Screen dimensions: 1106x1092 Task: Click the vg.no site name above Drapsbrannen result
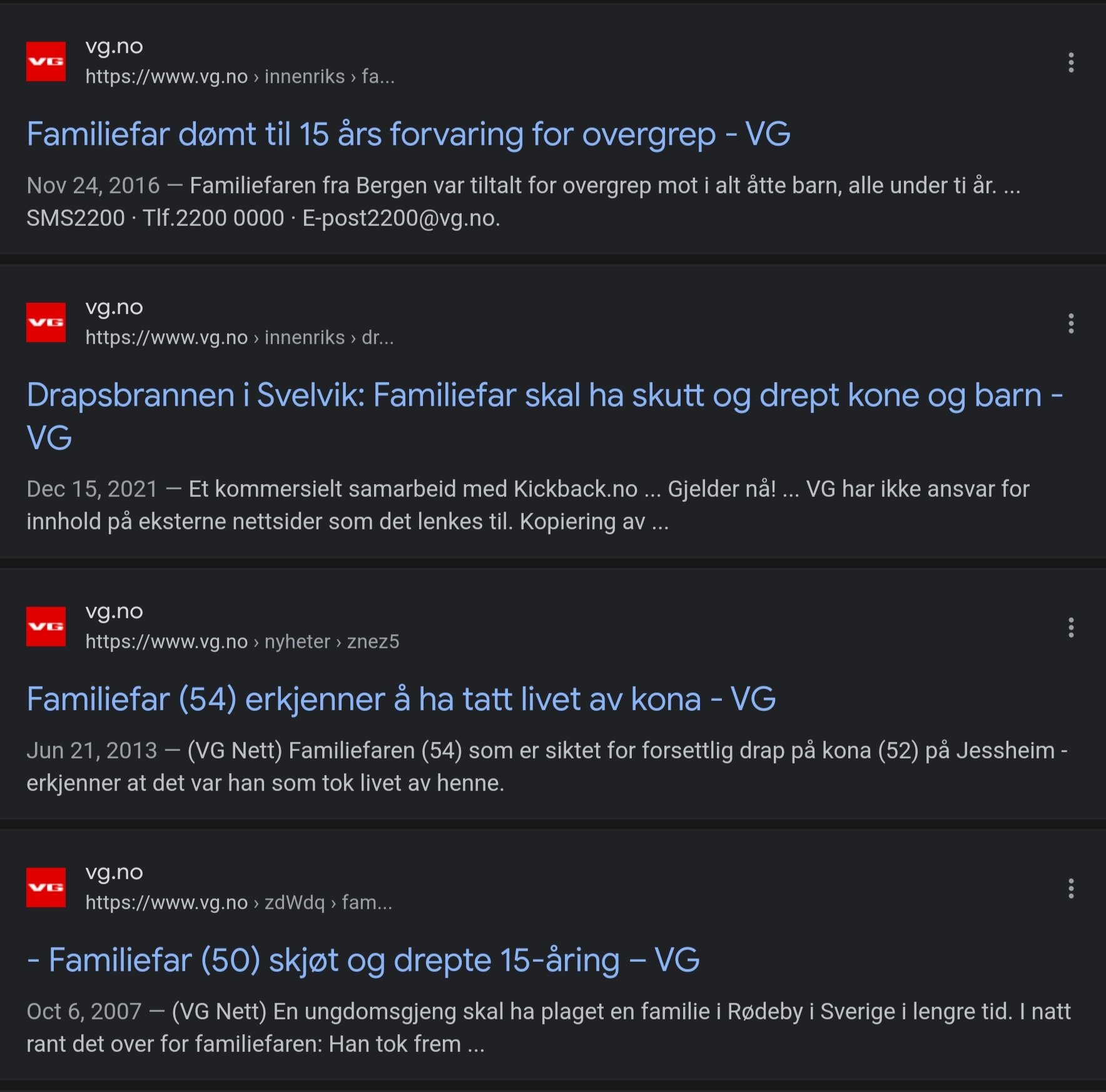click(x=114, y=307)
